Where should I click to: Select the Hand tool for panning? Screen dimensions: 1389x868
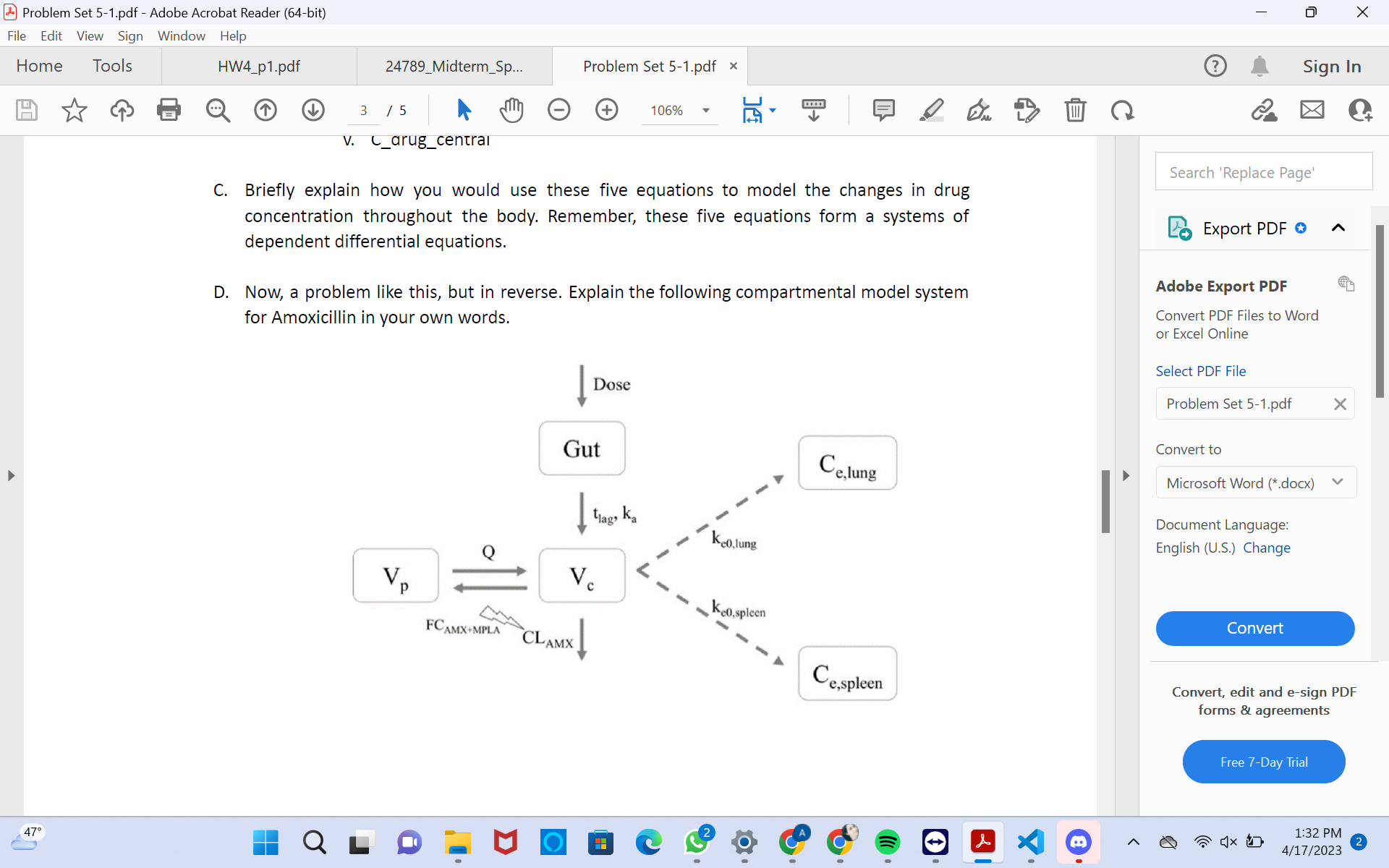(x=511, y=110)
